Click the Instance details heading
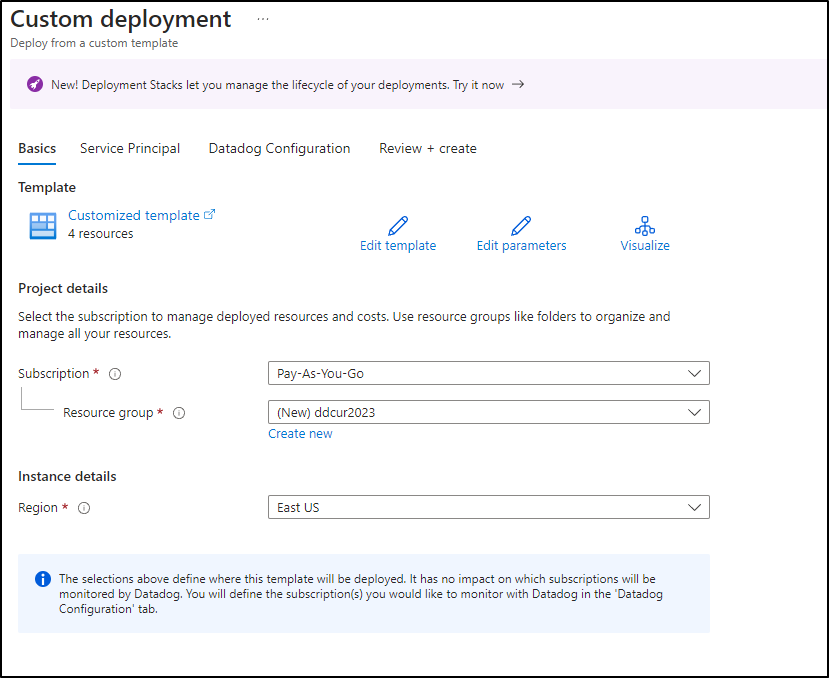 pos(67,477)
